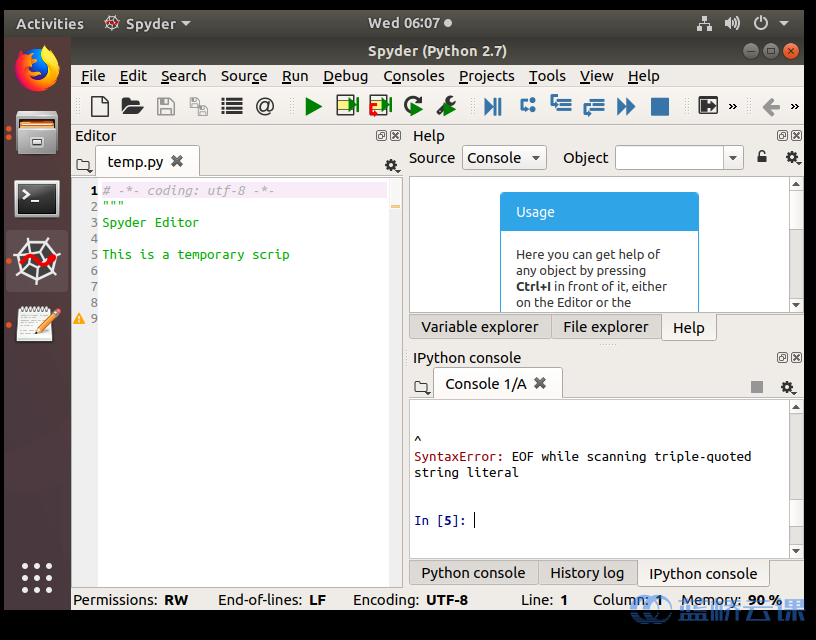Close the temp.py tab
Screen dimensions: 816x640
pyautogui.click(x=177, y=161)
